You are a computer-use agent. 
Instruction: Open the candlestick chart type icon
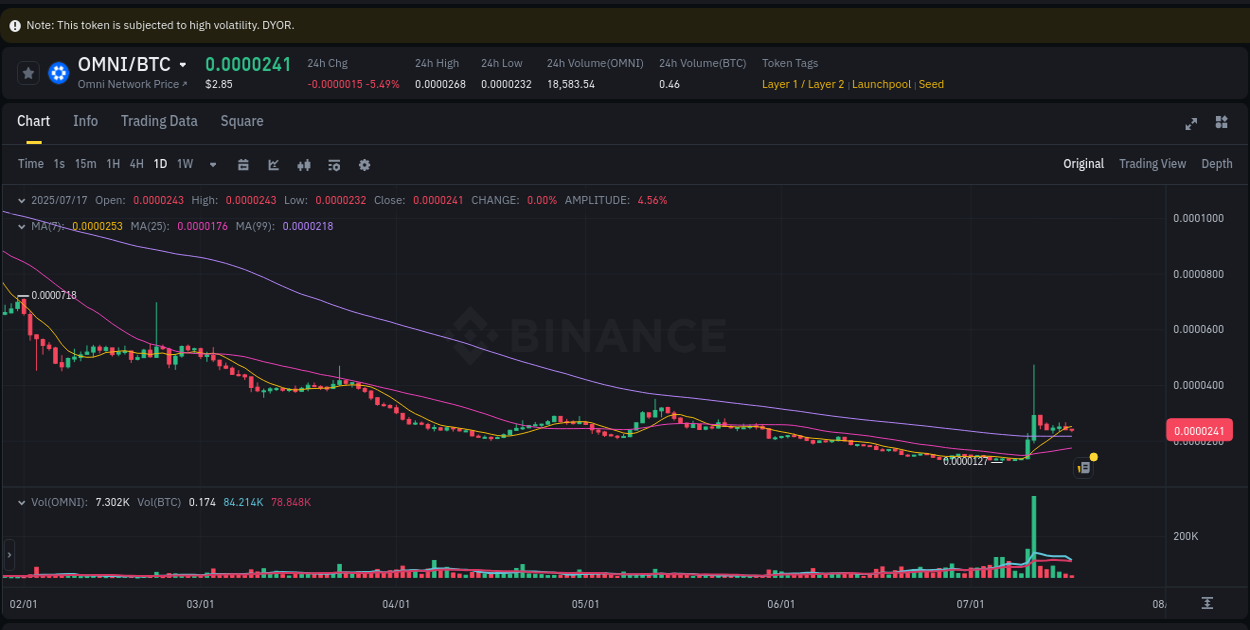pyautogui.click(x=304, y=164)
